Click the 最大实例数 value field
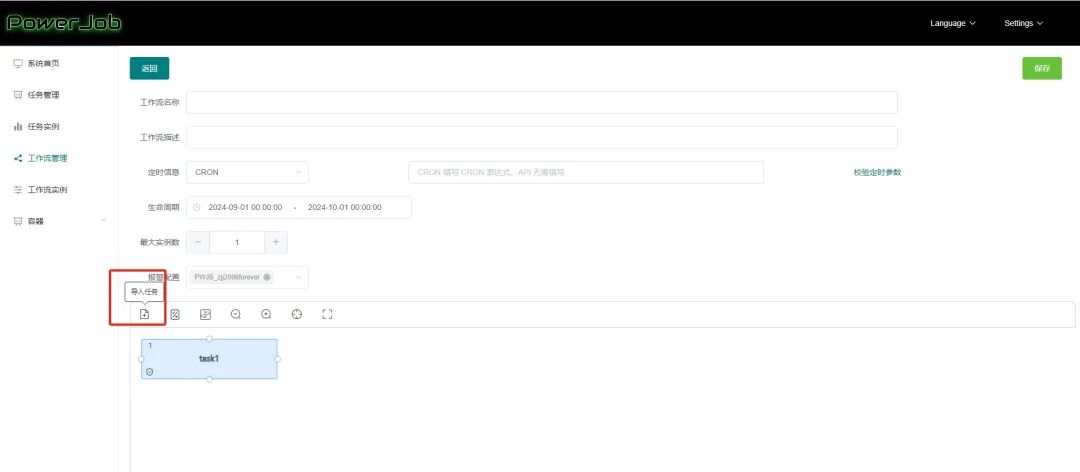The width and height of the screenshot is (1080, 472). coord(237,242)
